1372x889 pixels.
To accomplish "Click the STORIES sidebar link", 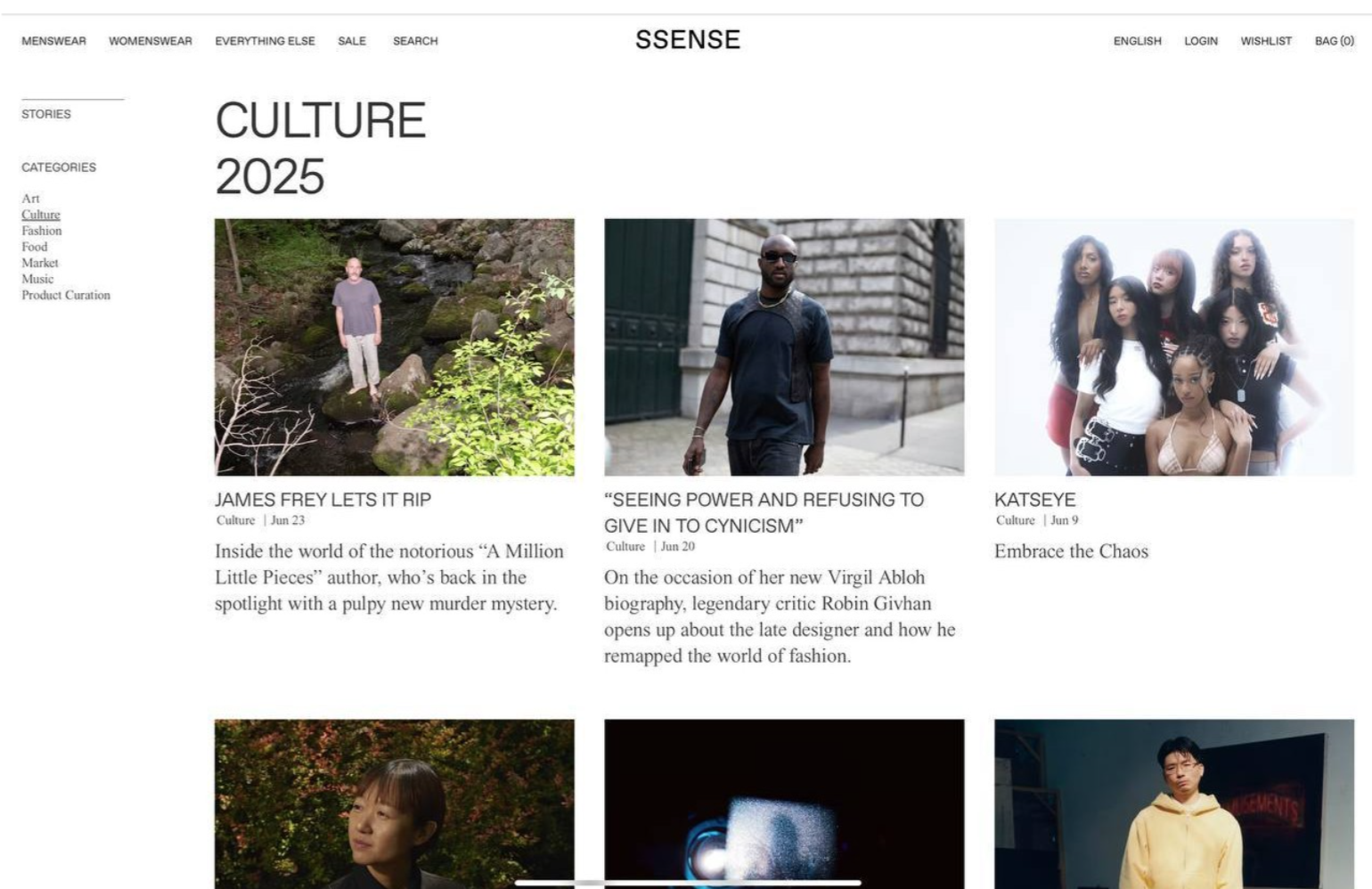I will (x=46, y=114).
